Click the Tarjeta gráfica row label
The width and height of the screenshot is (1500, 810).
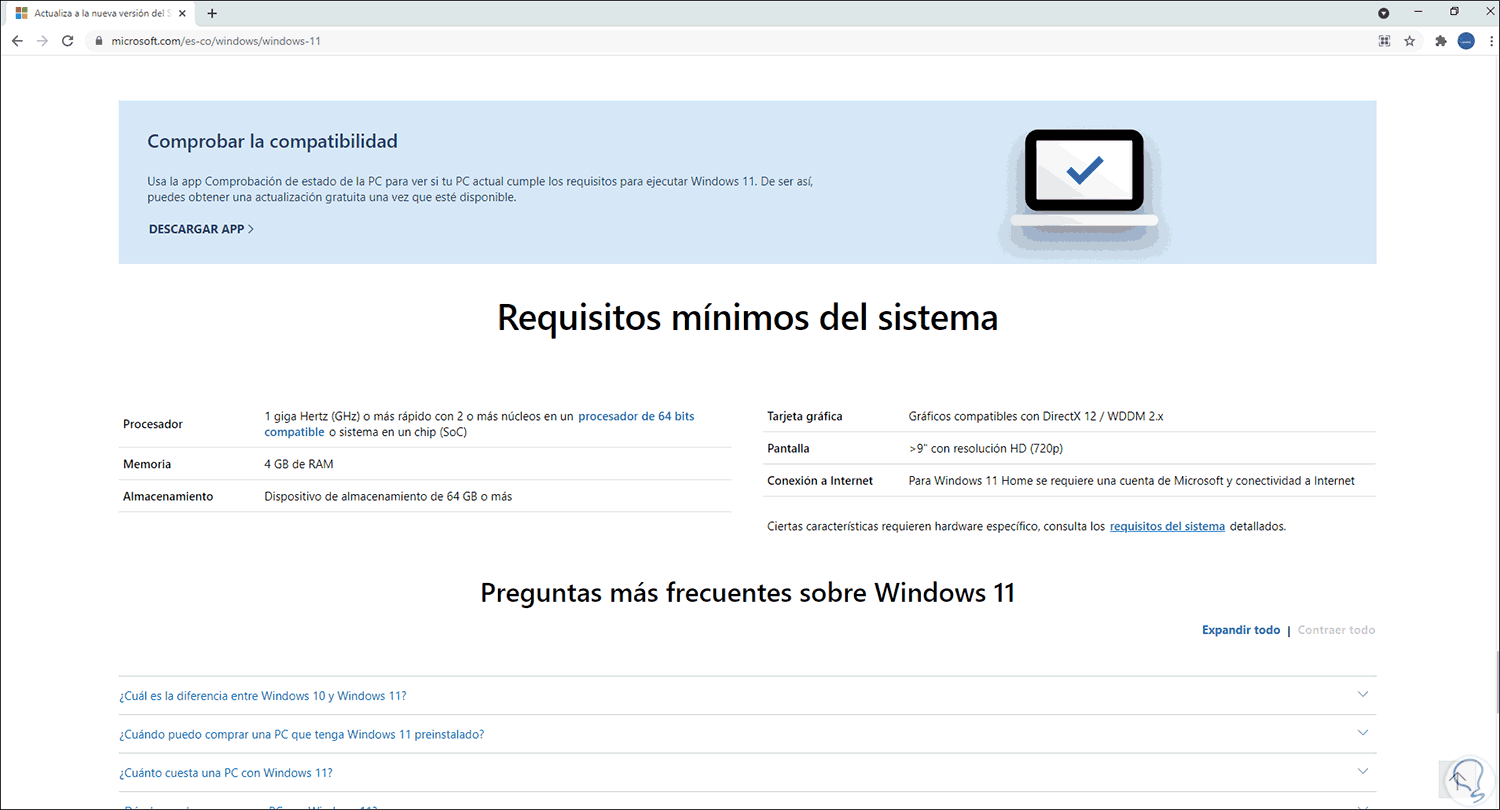[805, 416]
